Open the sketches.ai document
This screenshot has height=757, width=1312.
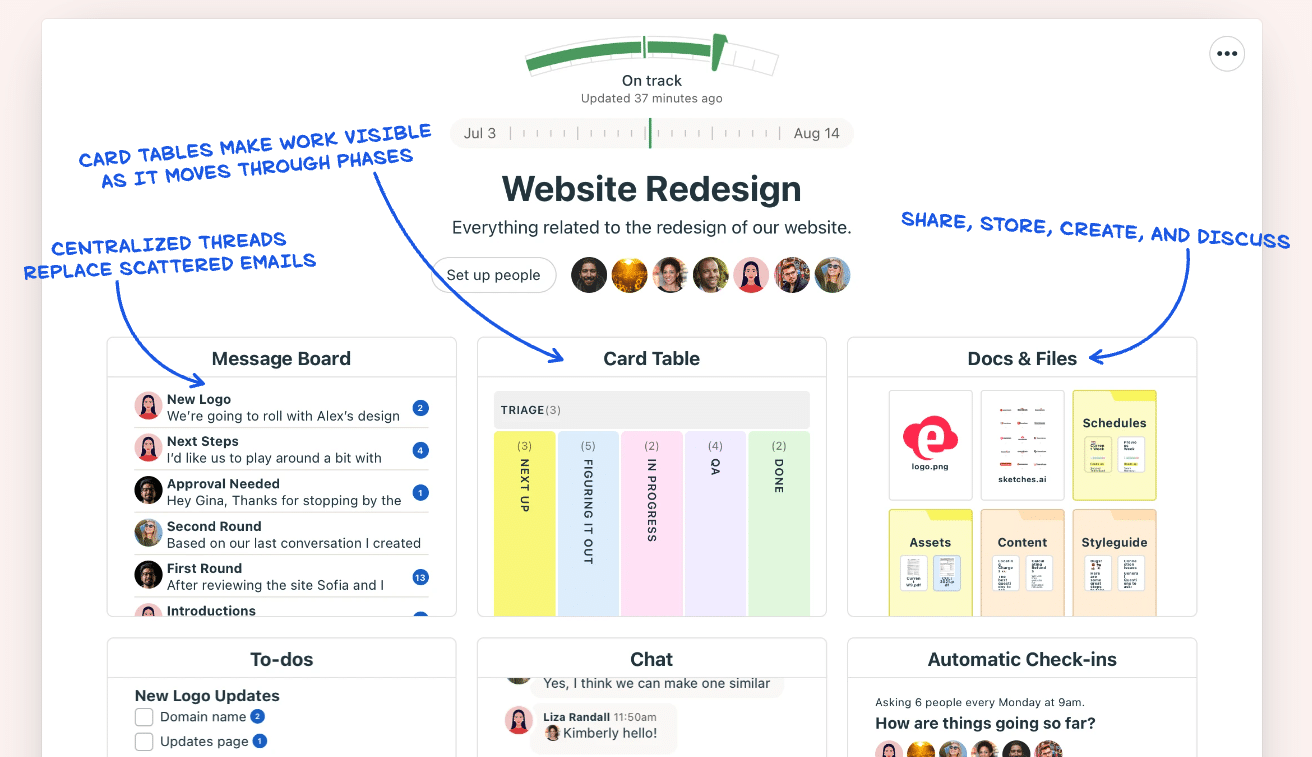(x=1022, y=444)
